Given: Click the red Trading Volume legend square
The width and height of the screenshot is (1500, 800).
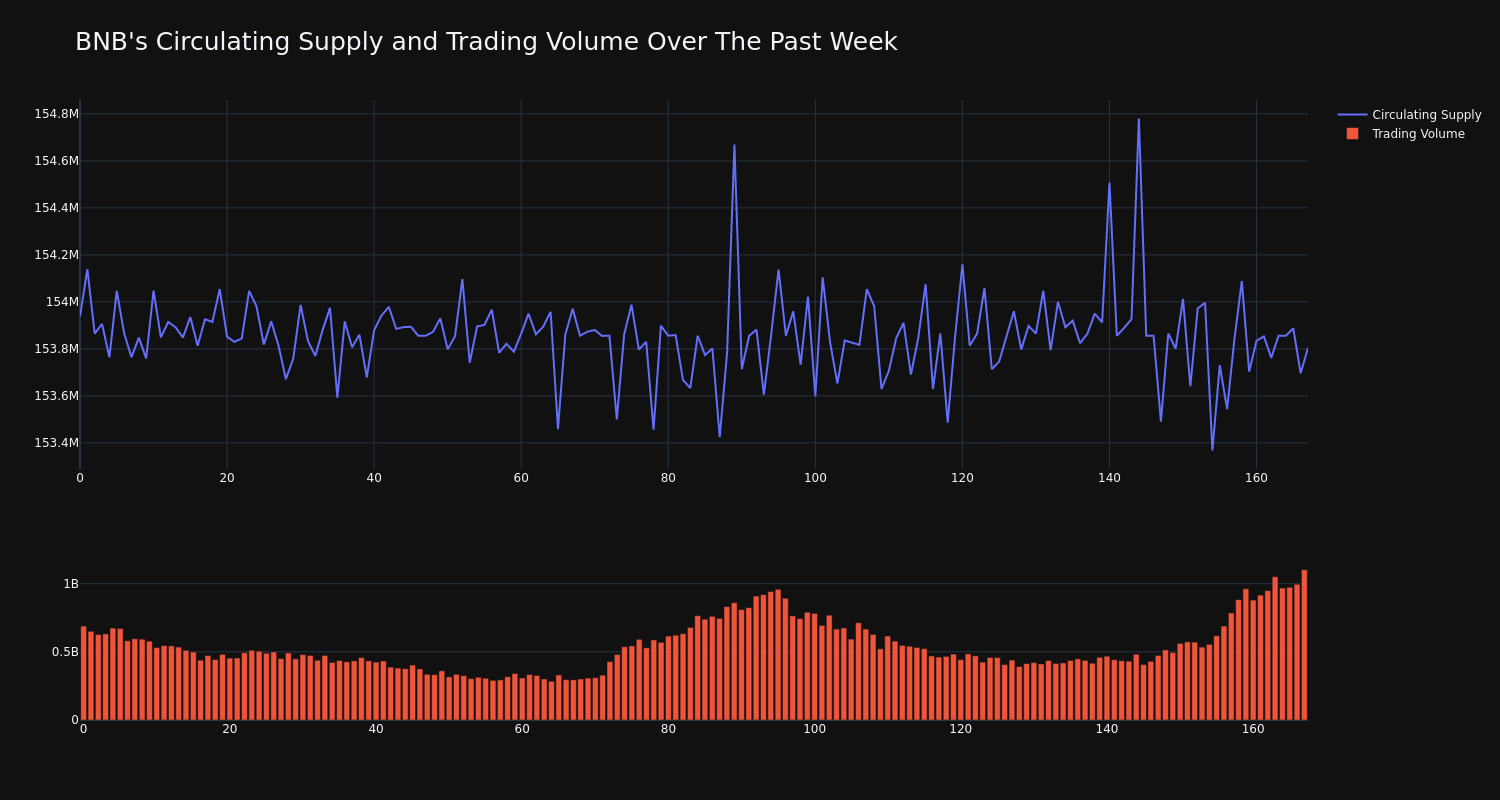Looking at the screenshot, I should click(x=1352, y=133).
